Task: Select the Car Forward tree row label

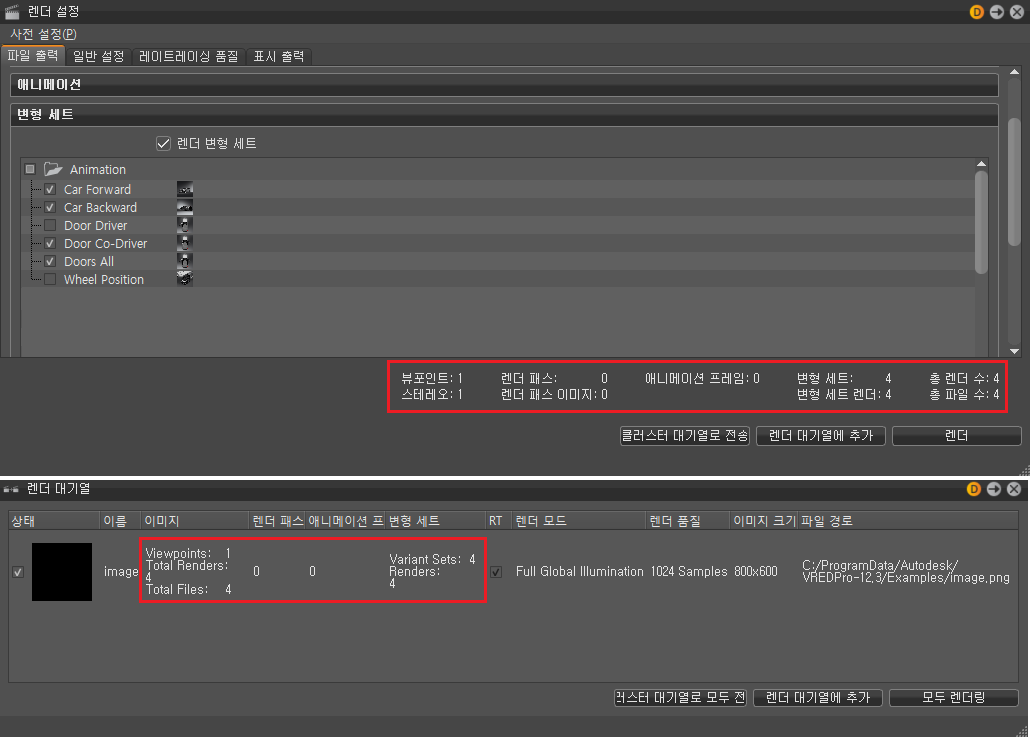Action: 97,189
